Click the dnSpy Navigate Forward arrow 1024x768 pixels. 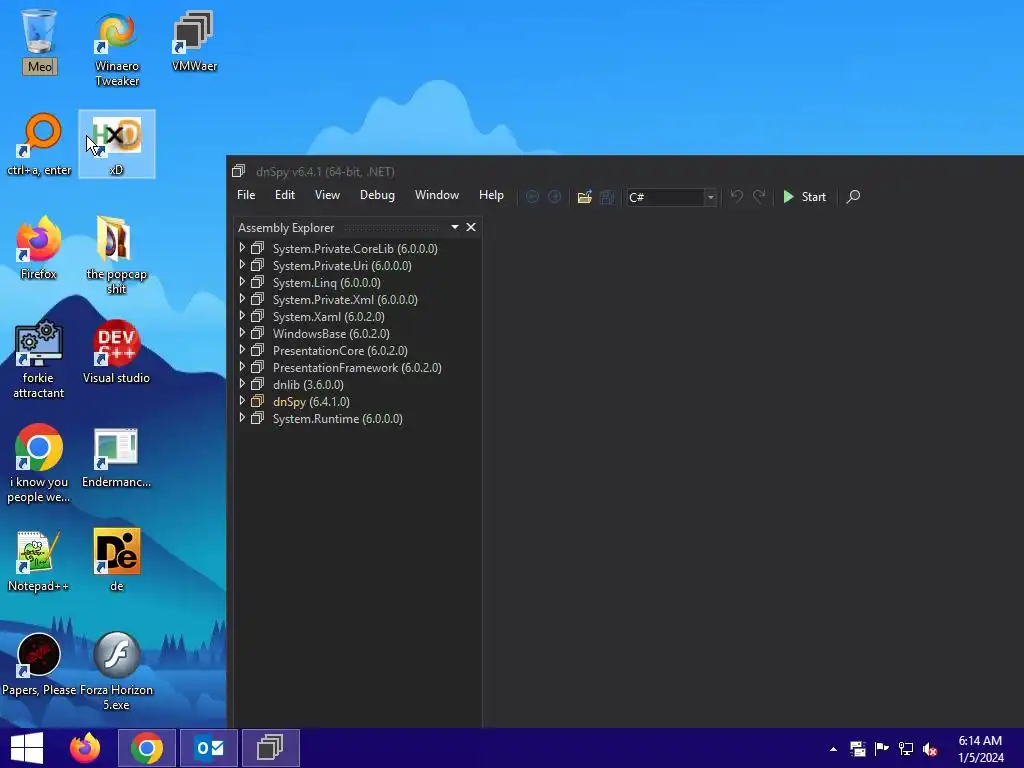[554, 197]
